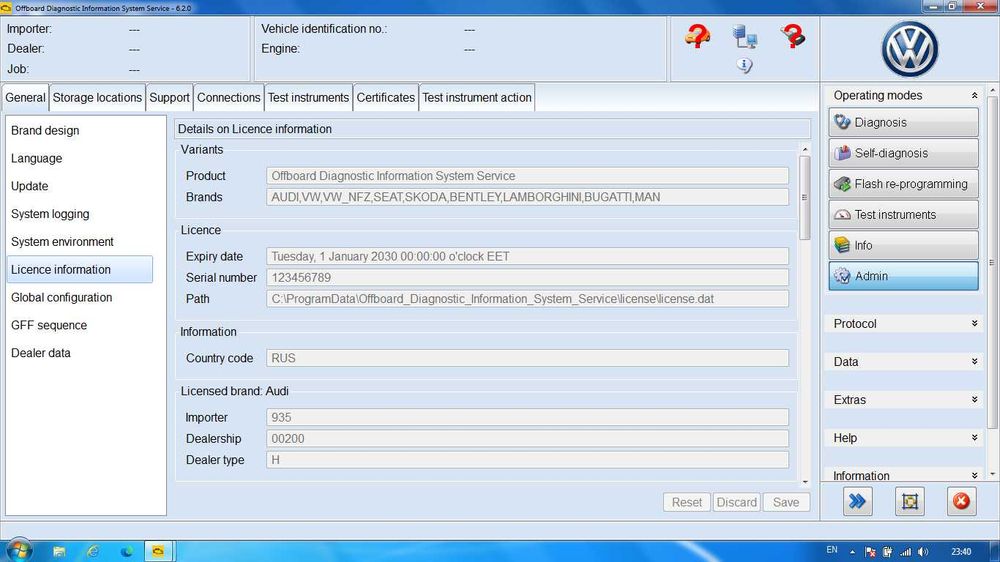The image size is (1000, 562).
Task: Click the Admin gear icon
Action: (842, 276)
